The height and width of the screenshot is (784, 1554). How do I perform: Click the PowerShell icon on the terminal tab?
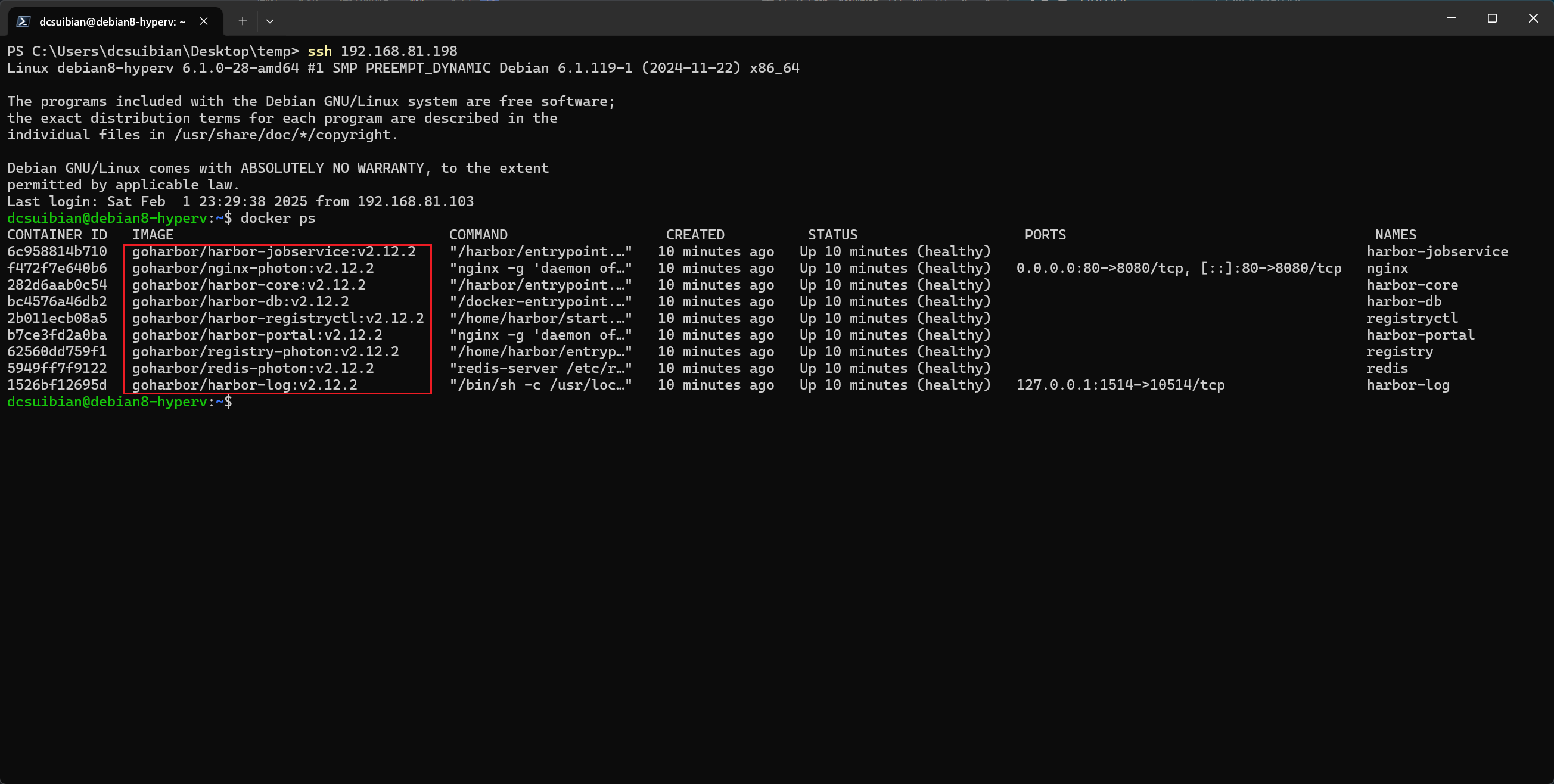pos(23,21)
